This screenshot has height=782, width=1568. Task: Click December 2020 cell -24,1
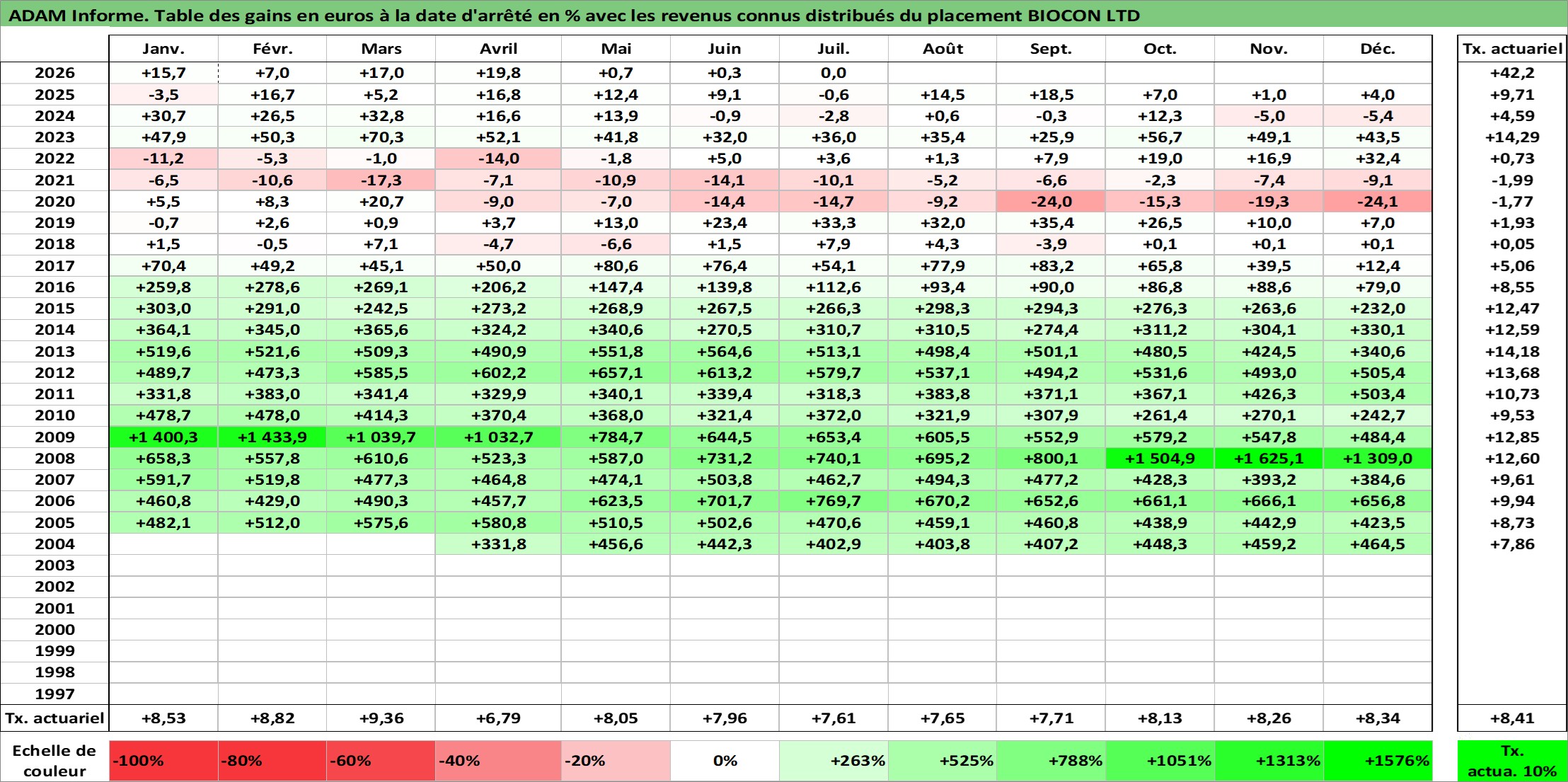[1378, 202]
